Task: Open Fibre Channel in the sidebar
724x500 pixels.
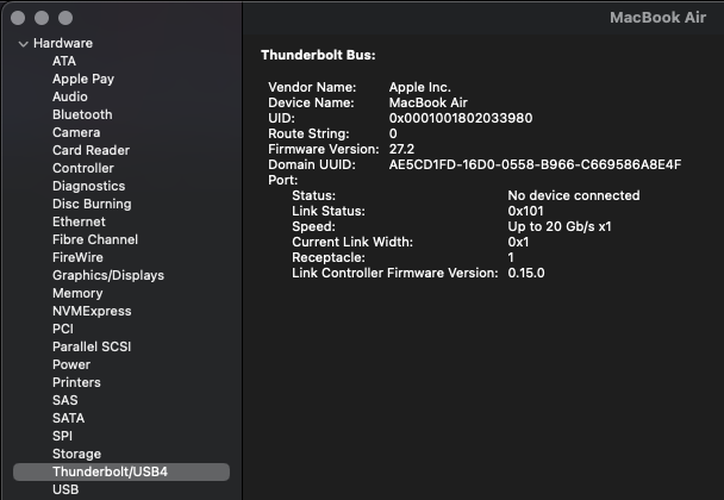Action: (95, 240)
